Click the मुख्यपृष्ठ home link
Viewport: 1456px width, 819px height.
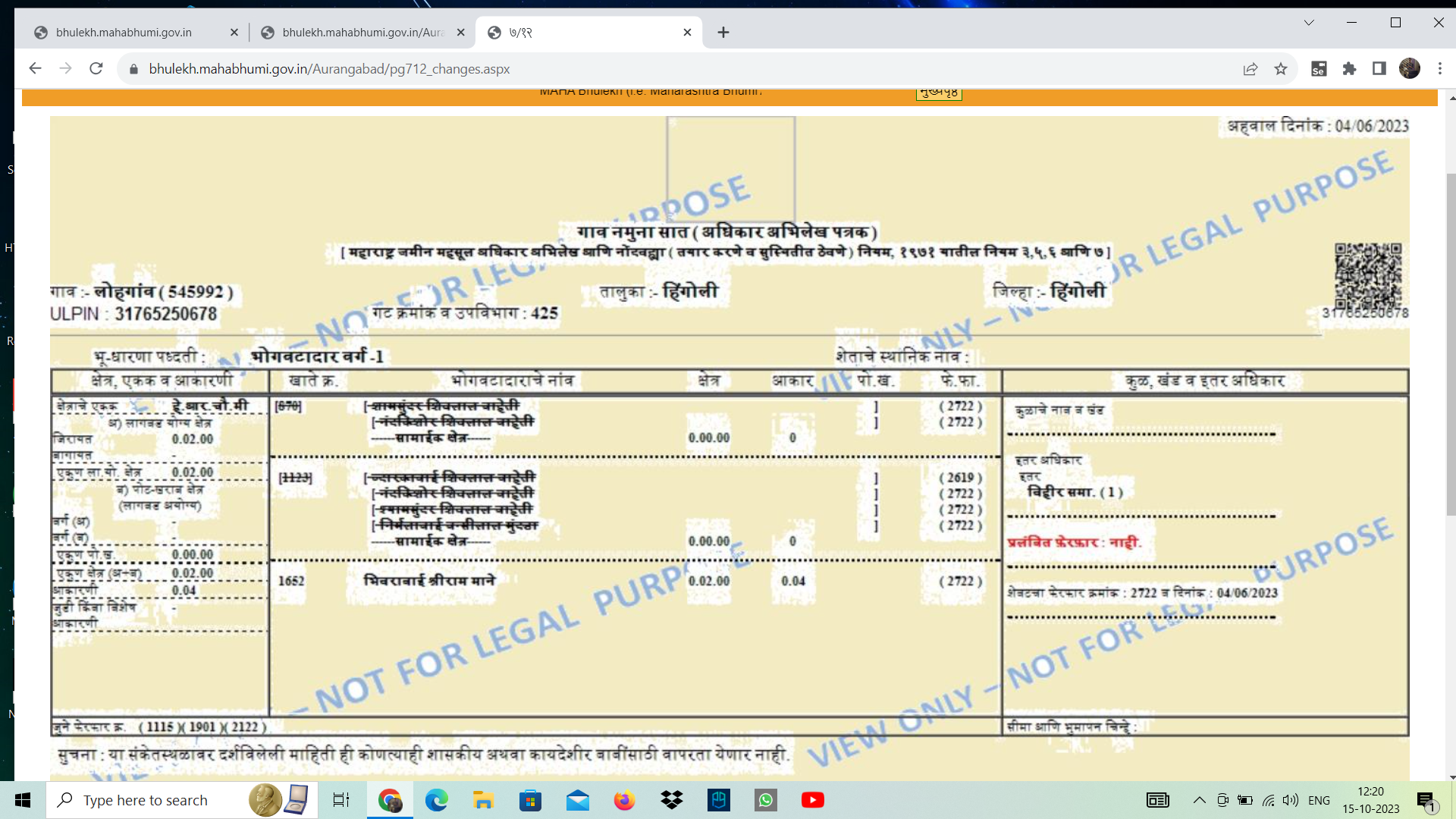click(x=939, y=93)
